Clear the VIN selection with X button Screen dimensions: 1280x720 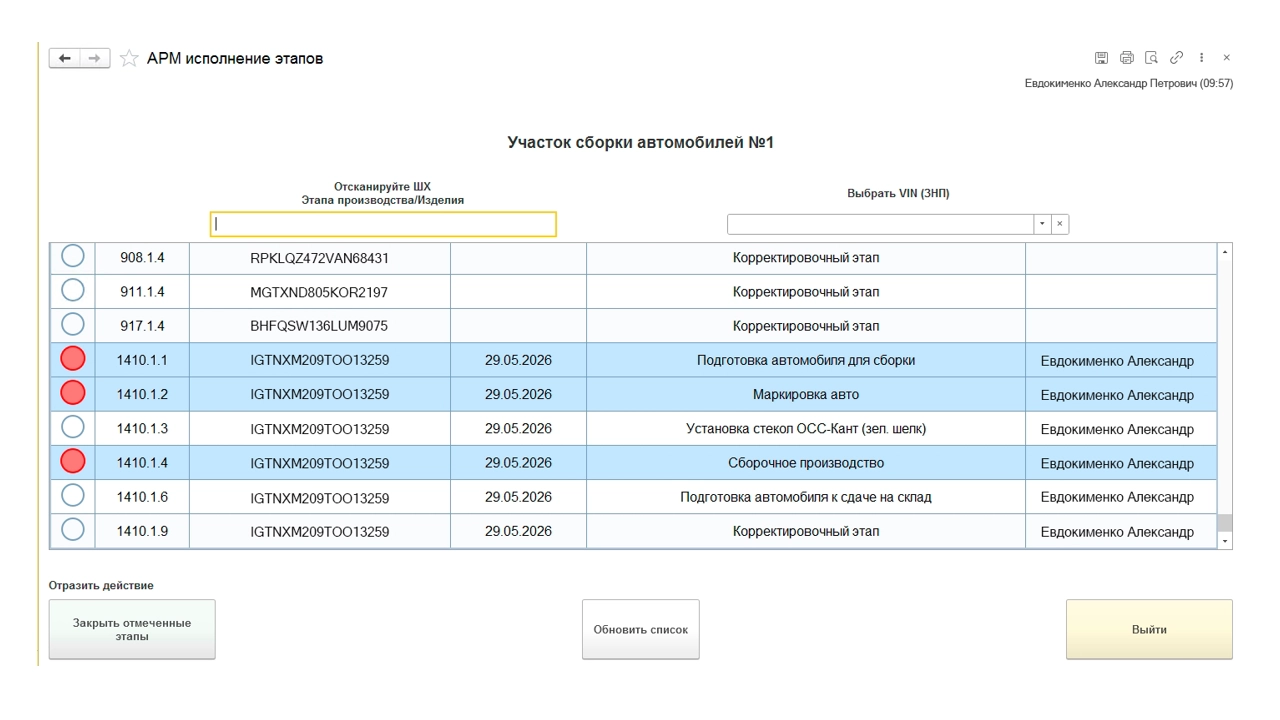(1060, 224)
